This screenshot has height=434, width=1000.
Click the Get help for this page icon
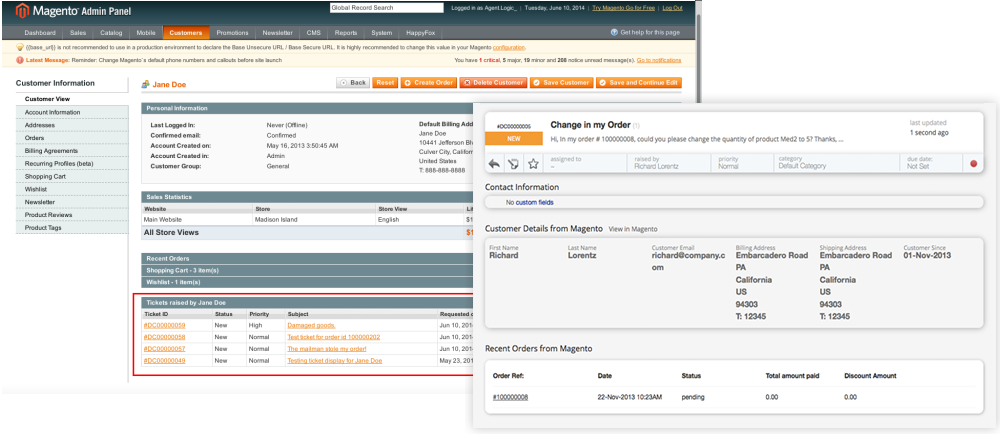(x=614, y=33)
